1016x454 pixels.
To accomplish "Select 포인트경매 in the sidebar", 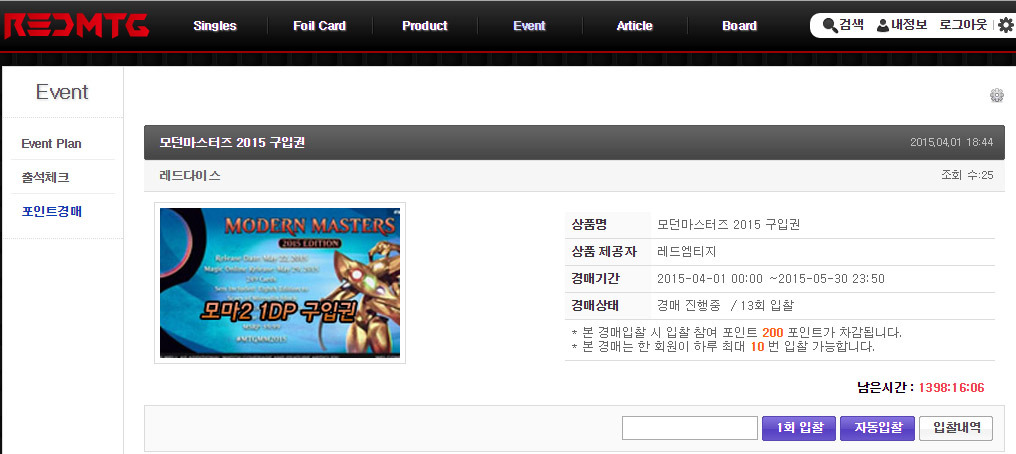I will [51, 211].
